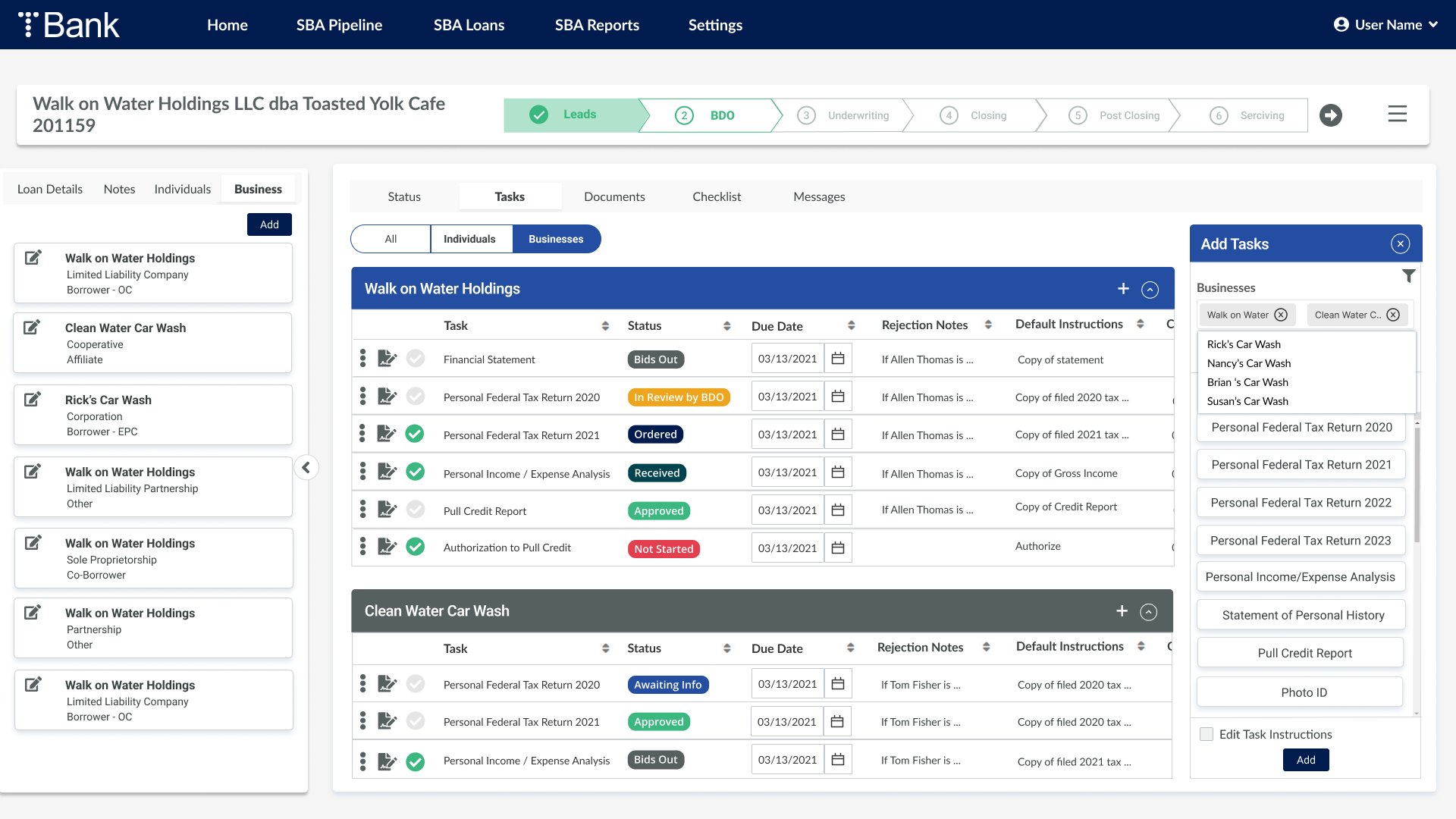Select Pull Credit Report task option
This screenshot has height=819, width=1456.
pyautogui.click(x=1304, y=653)
